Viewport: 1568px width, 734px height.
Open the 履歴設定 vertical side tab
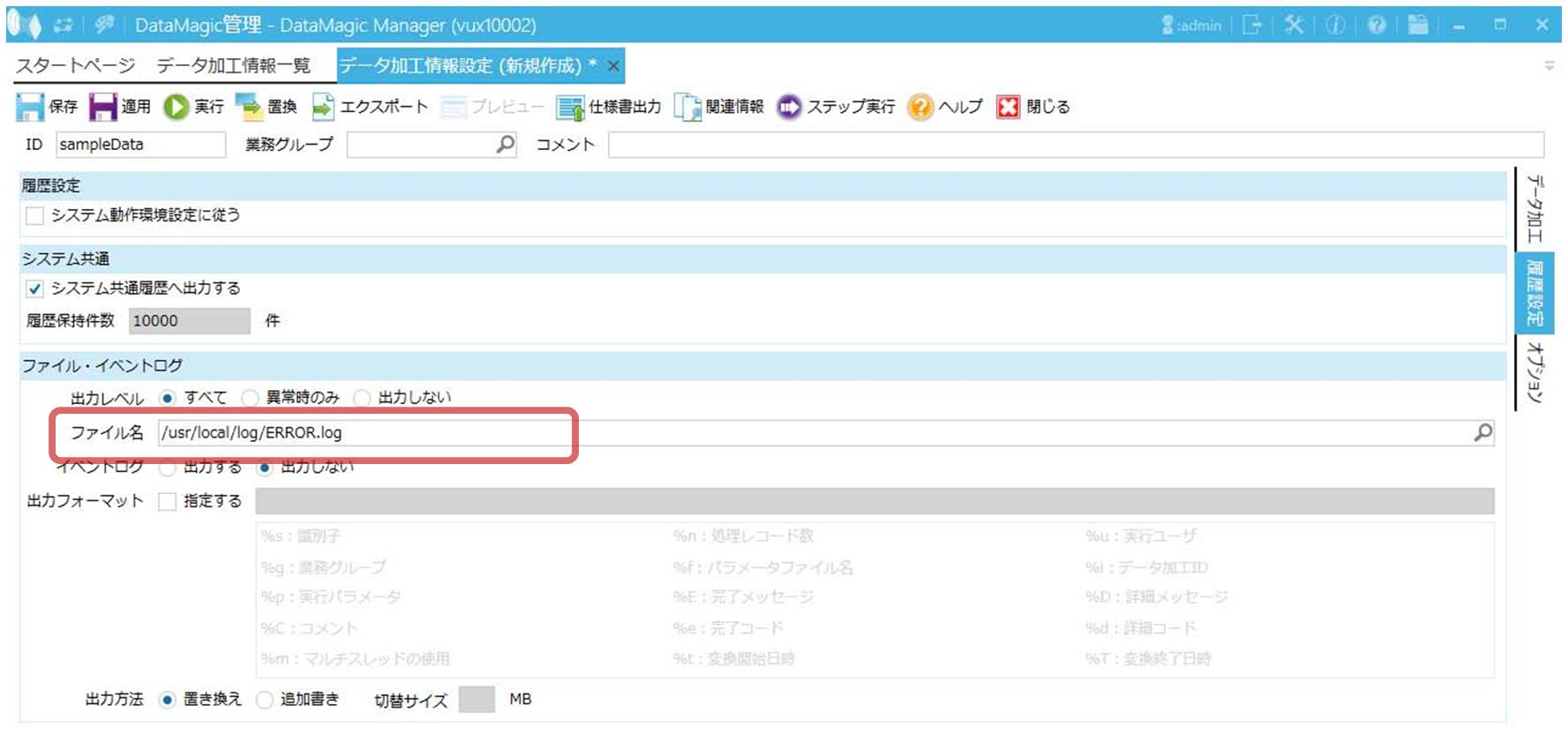tap(1535, 292)
